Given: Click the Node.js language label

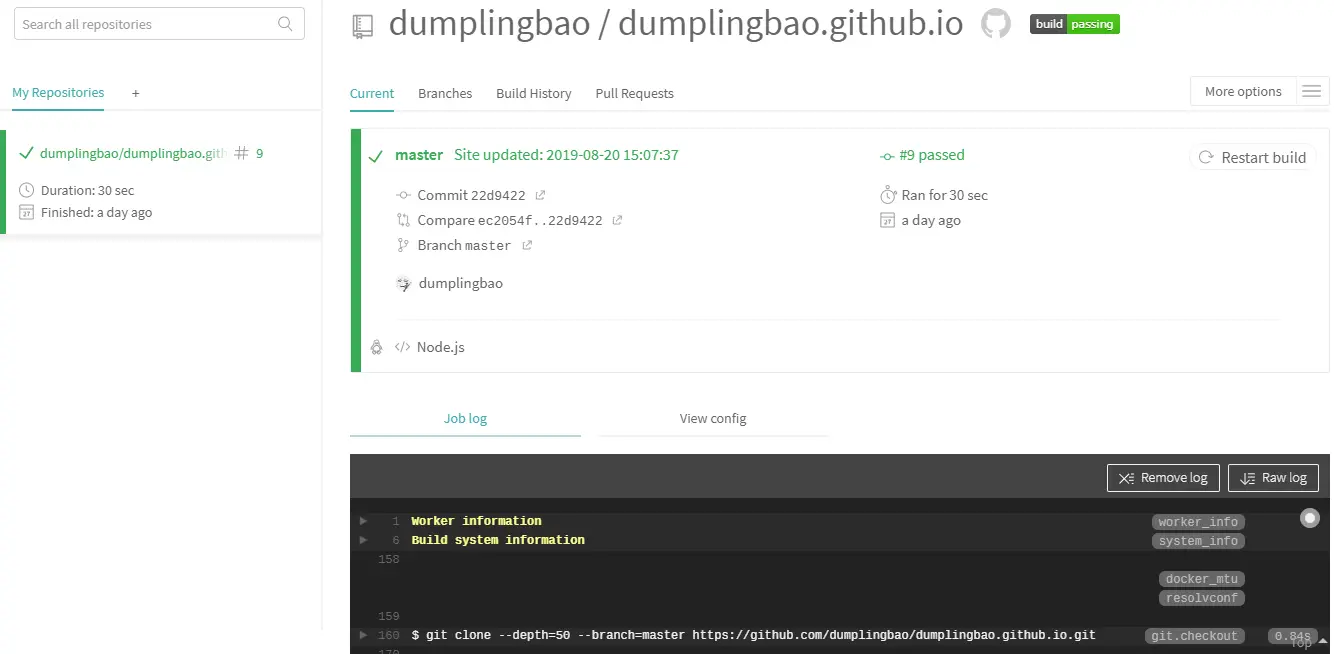Looking at the screenshot, I should (441, 347).
